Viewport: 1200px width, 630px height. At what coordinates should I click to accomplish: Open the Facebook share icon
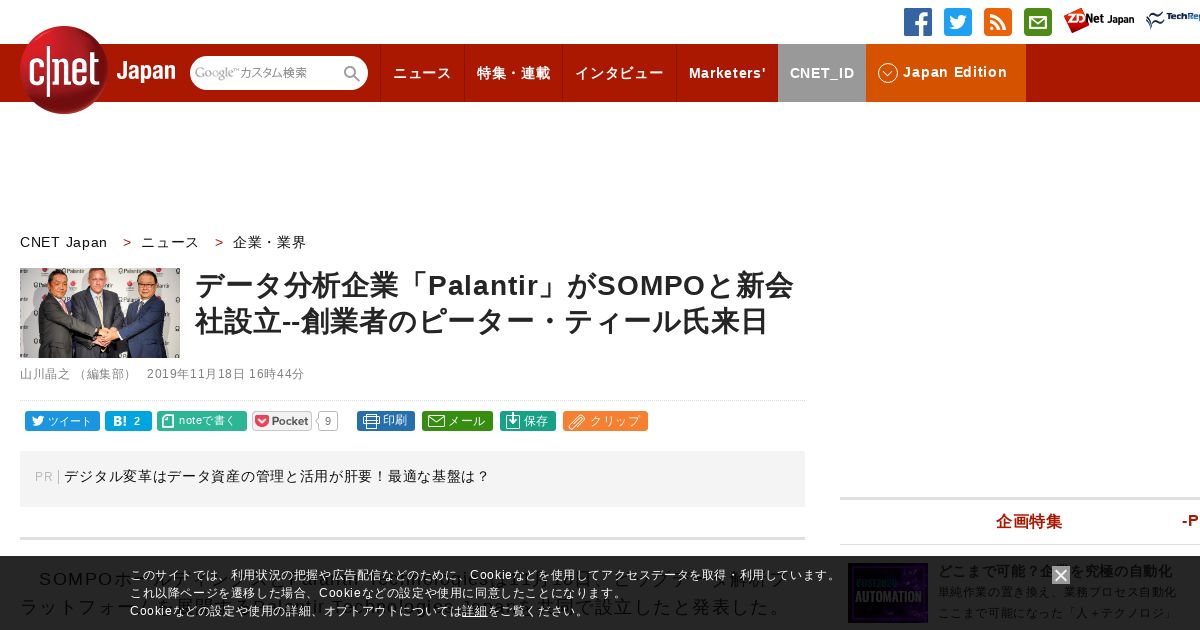pos(918,22)
